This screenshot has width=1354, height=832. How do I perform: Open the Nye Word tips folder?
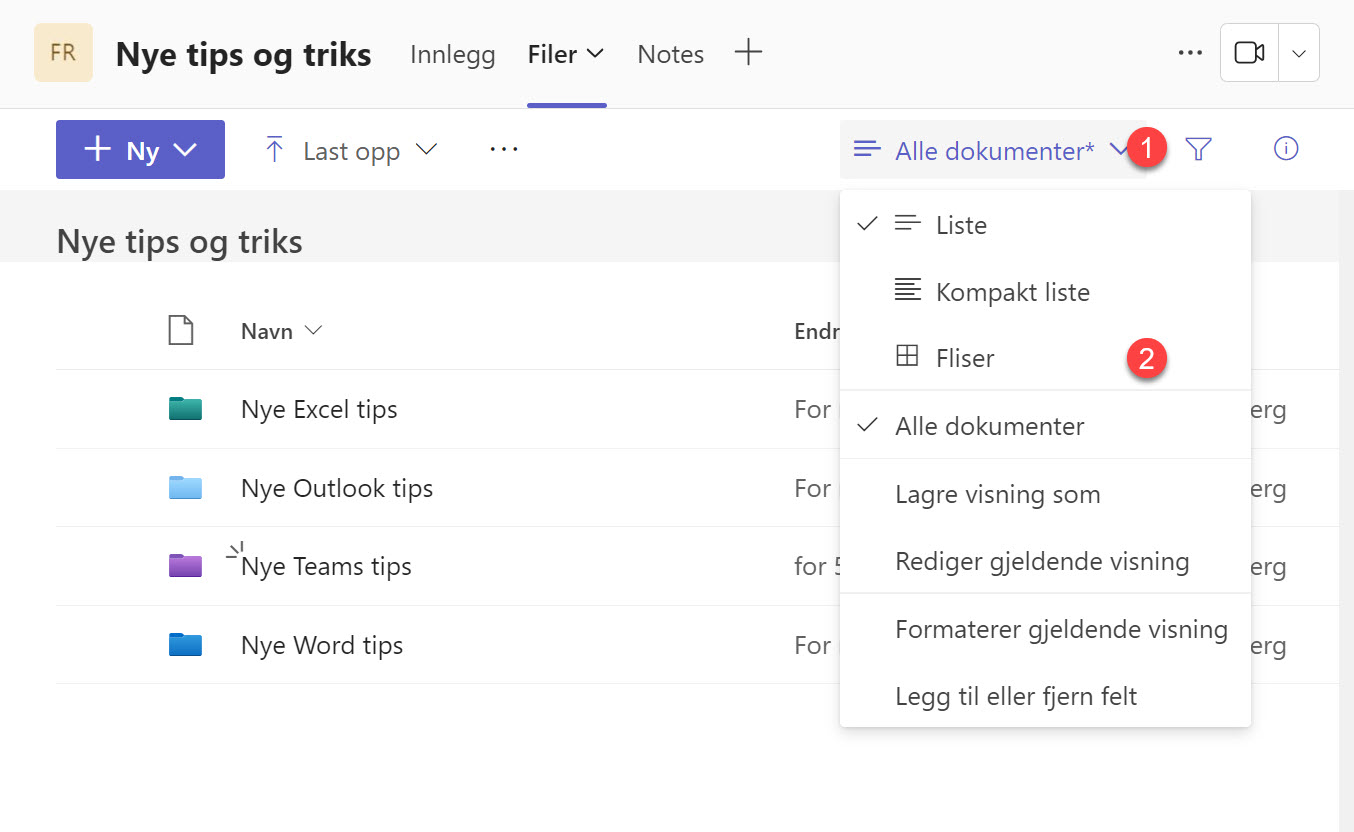(x=322, y=645)
